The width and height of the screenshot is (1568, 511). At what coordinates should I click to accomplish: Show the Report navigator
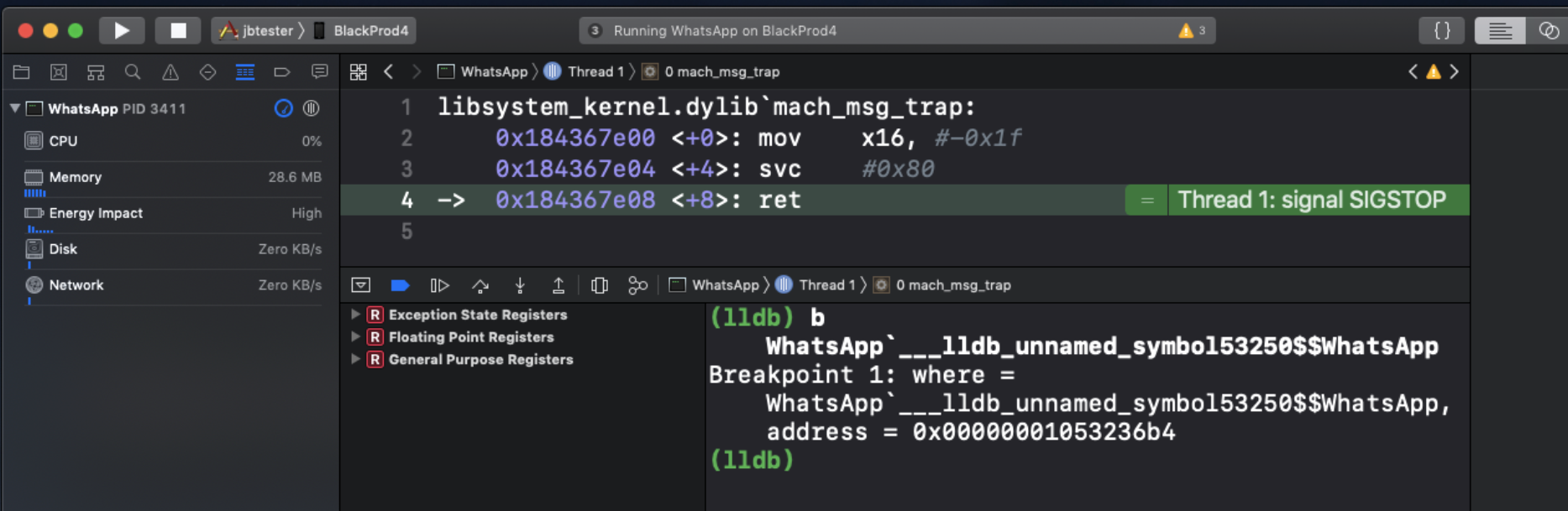[x=320, y=72]
